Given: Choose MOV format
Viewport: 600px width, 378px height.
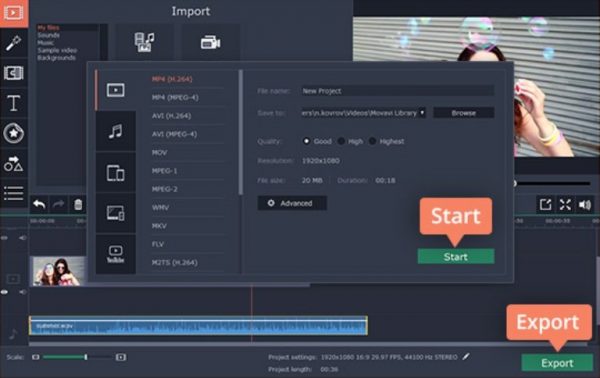Looking at the screenshot, I should click(x=160, y=152).
